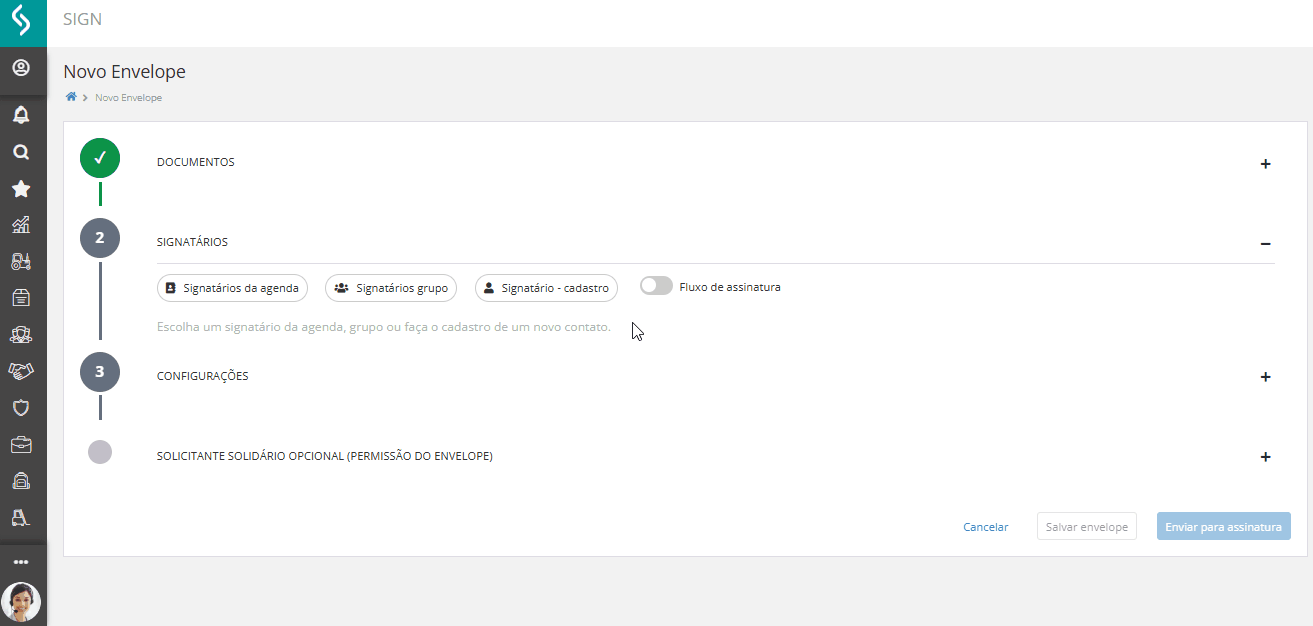Click the support agent avatar
The width and height of the screenshot is (1313, 626).
click(21, 602)
